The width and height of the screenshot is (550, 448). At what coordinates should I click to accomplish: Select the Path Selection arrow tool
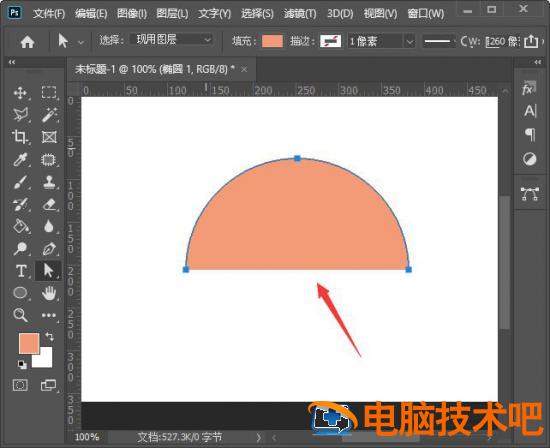(x=48, y=271)
